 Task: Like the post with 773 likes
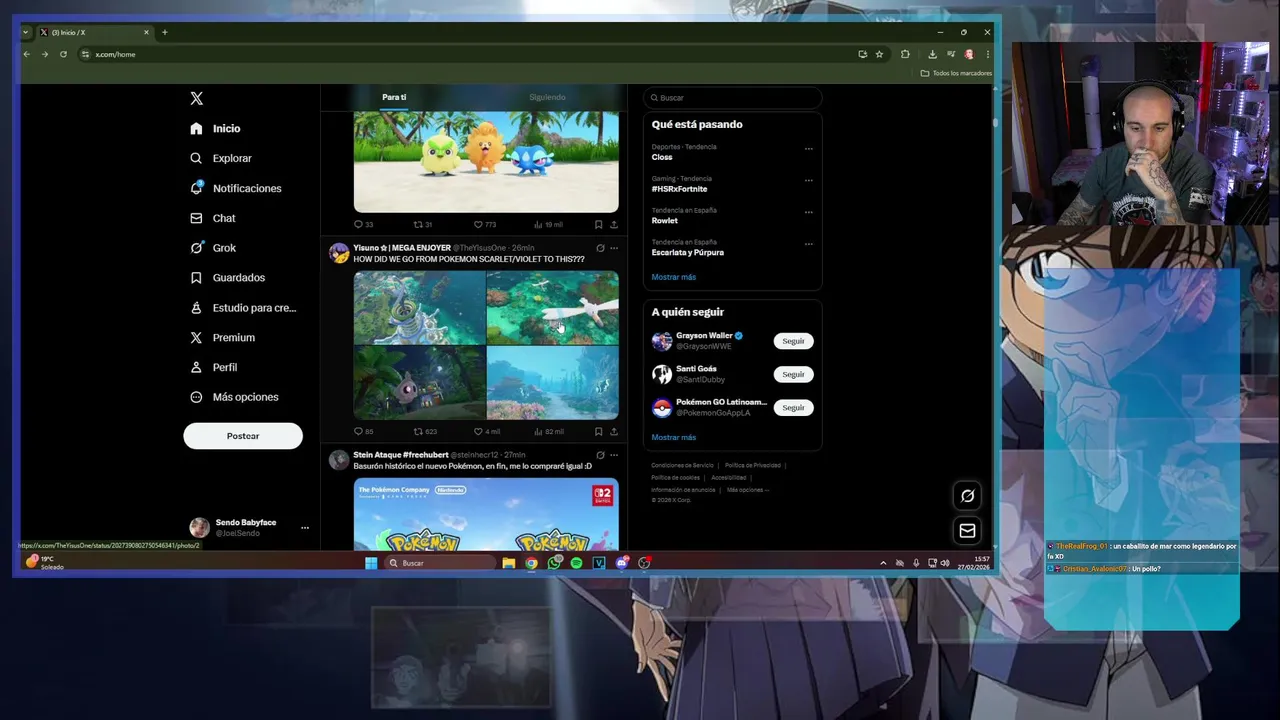click(x=485, y=225)
